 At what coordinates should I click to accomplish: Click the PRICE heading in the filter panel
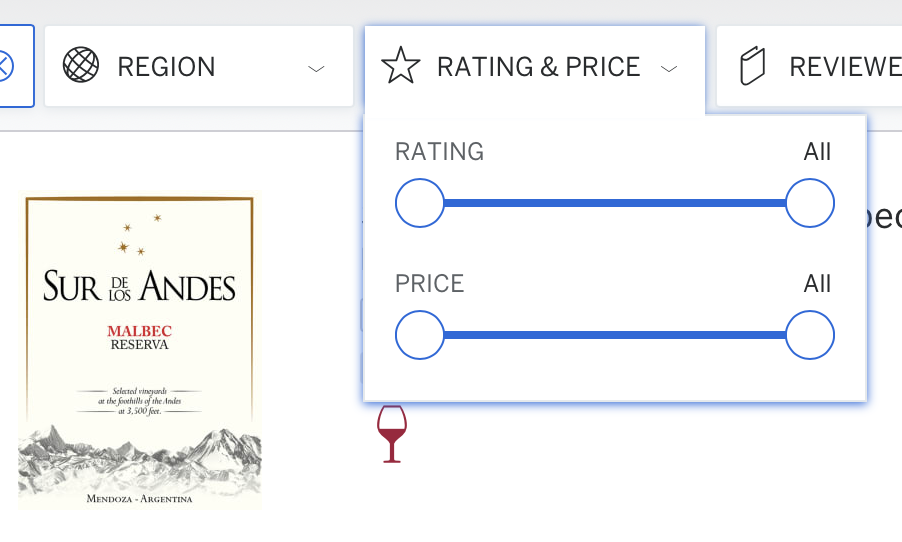pos(430,284)
